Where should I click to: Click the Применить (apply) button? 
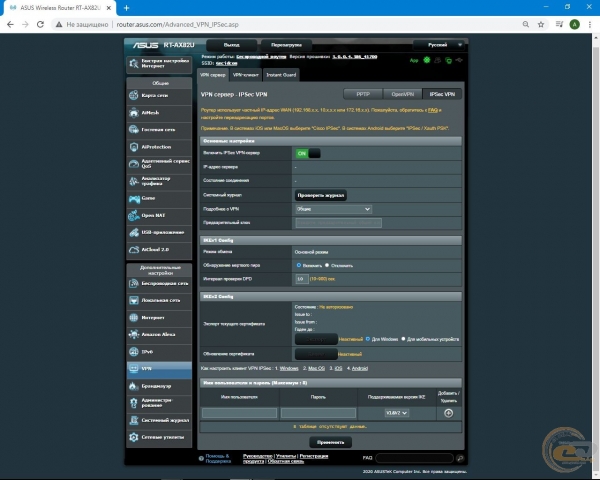click(x=330, y=442)
